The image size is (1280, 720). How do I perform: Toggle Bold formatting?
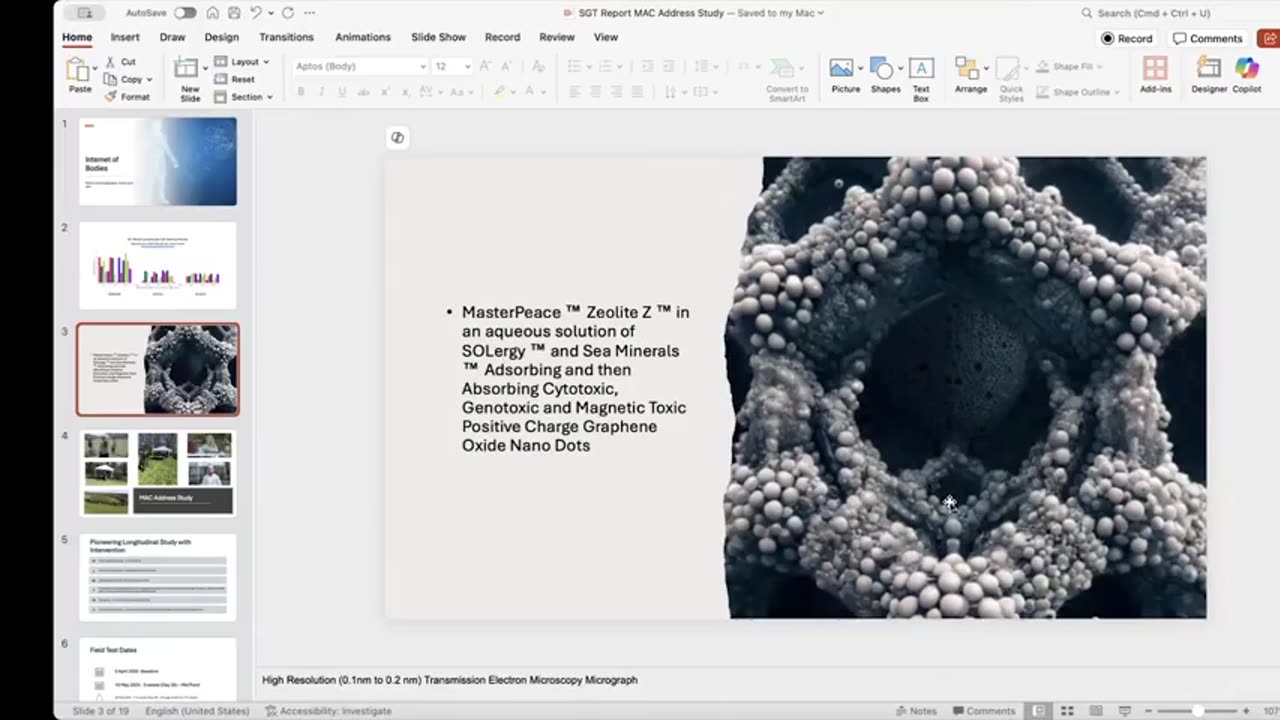point(300,91)
